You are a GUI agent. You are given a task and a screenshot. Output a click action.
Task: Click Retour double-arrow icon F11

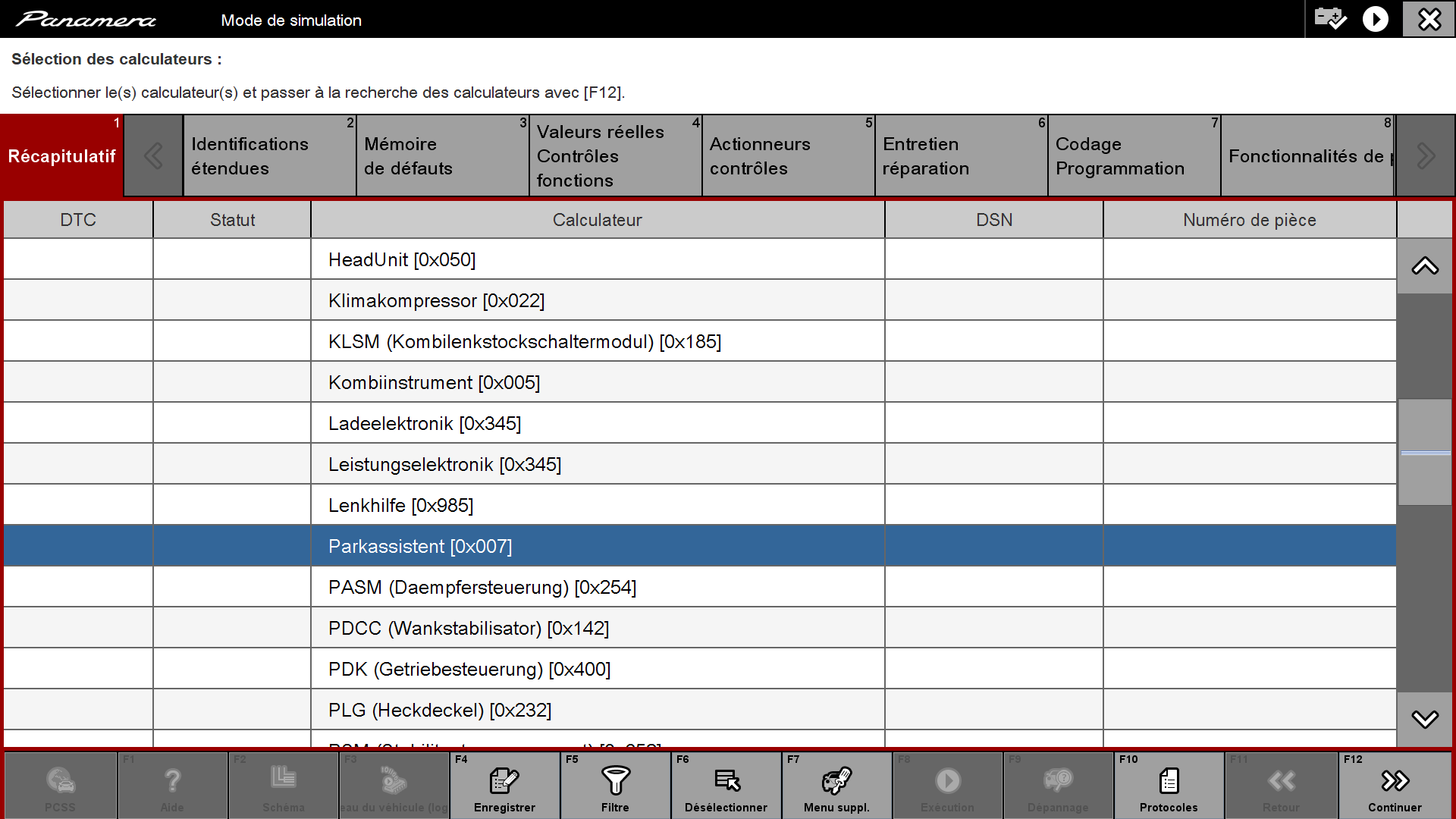1281,785
